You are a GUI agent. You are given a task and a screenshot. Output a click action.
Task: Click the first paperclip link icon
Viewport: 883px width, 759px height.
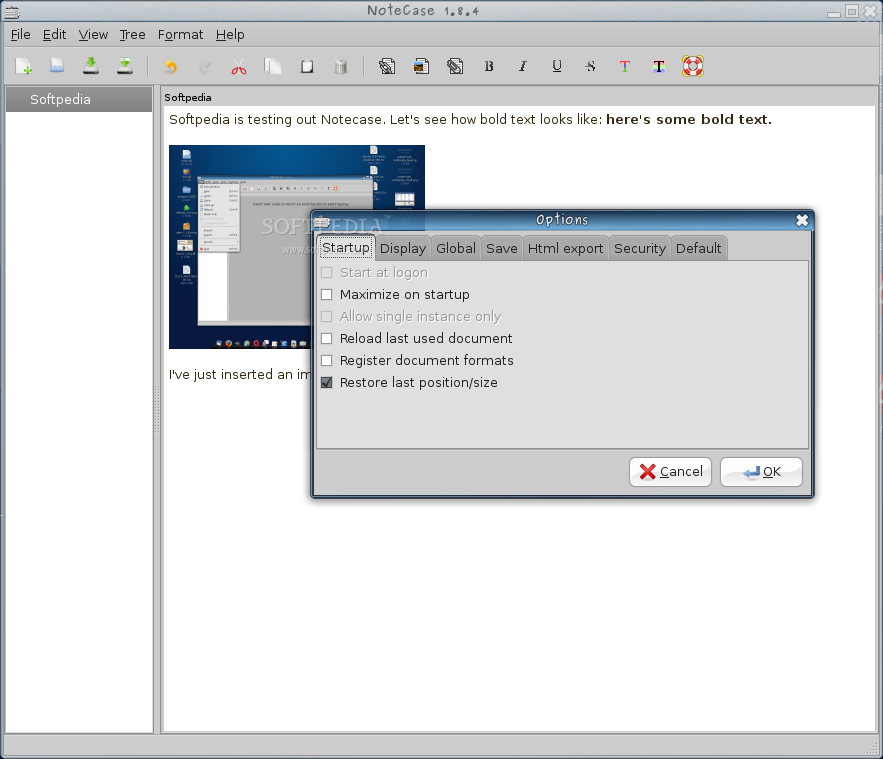tap(387, 66)
